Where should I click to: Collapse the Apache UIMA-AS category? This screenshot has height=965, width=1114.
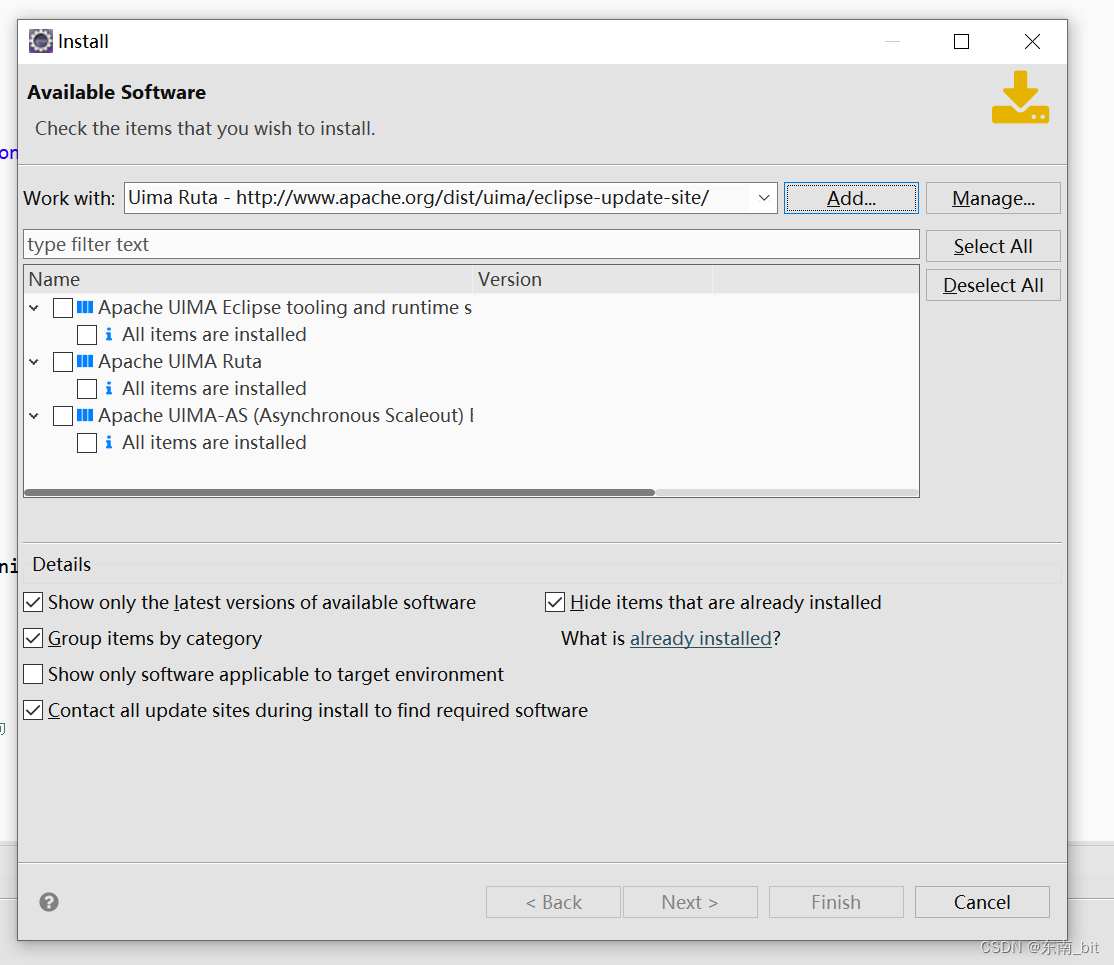point(34,416)
